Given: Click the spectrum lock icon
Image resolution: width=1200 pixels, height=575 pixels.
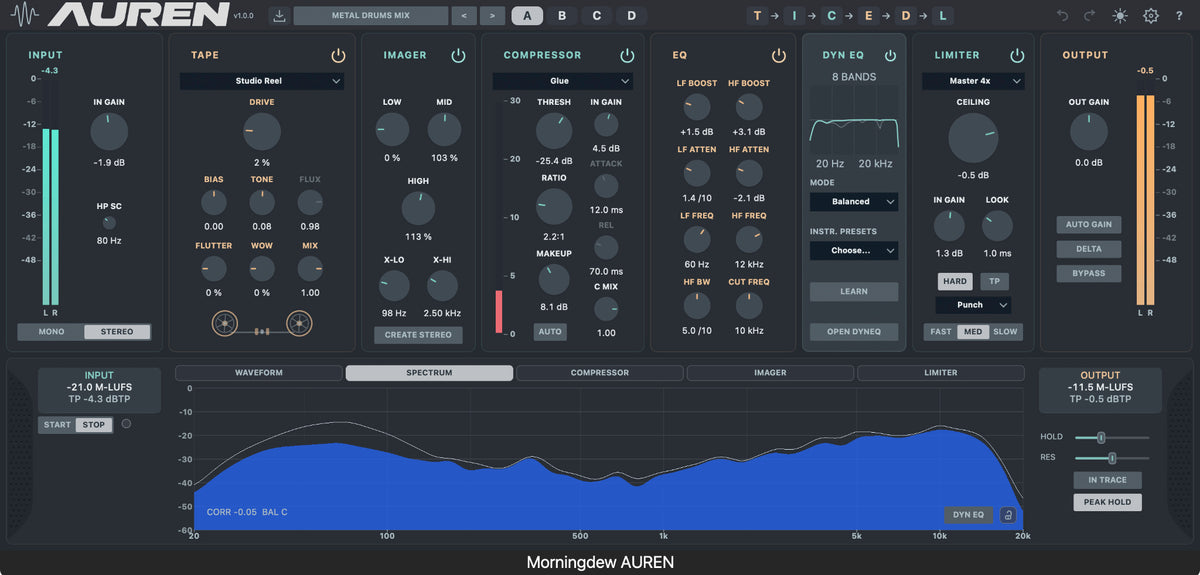Looking at the screenshot, I should [1008, 515].
